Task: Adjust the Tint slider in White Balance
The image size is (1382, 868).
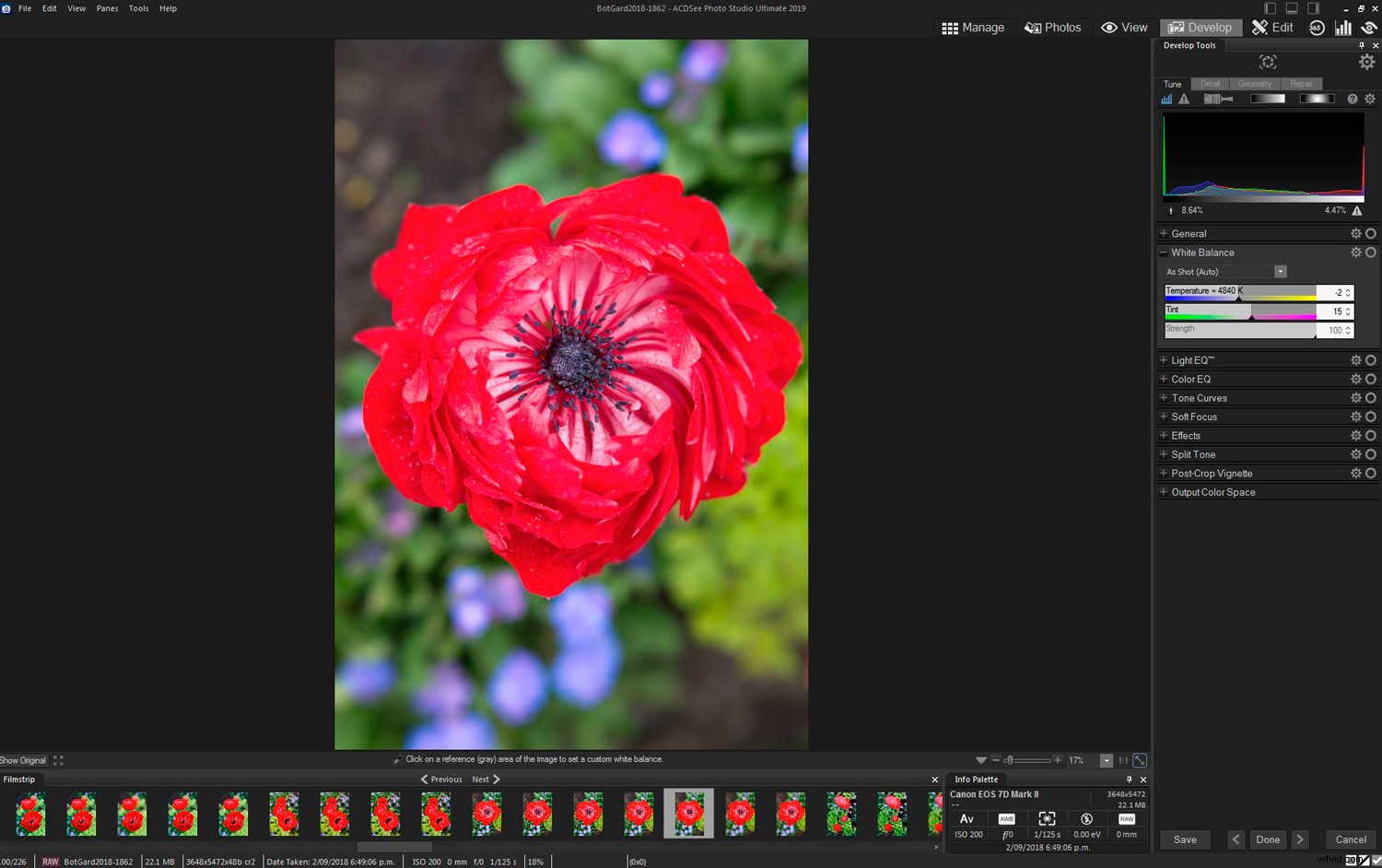Action: point(1253,311)
